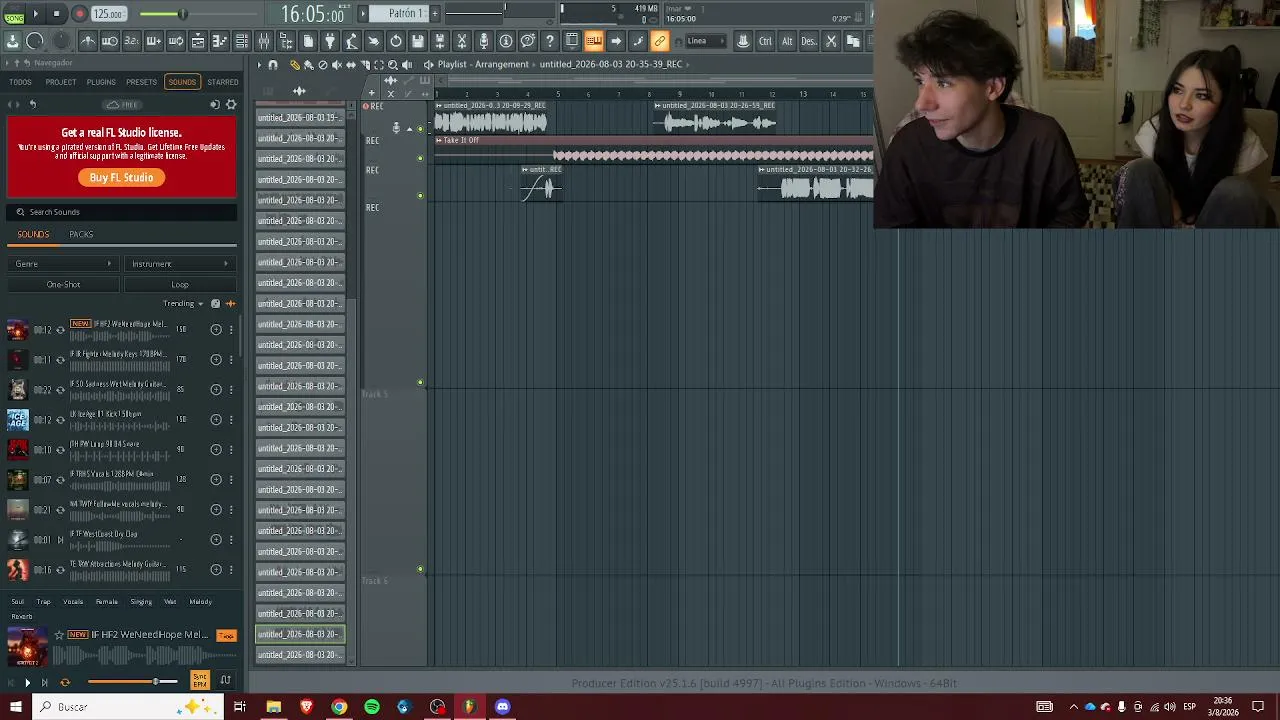Adjust the preview volume slider

132,682
